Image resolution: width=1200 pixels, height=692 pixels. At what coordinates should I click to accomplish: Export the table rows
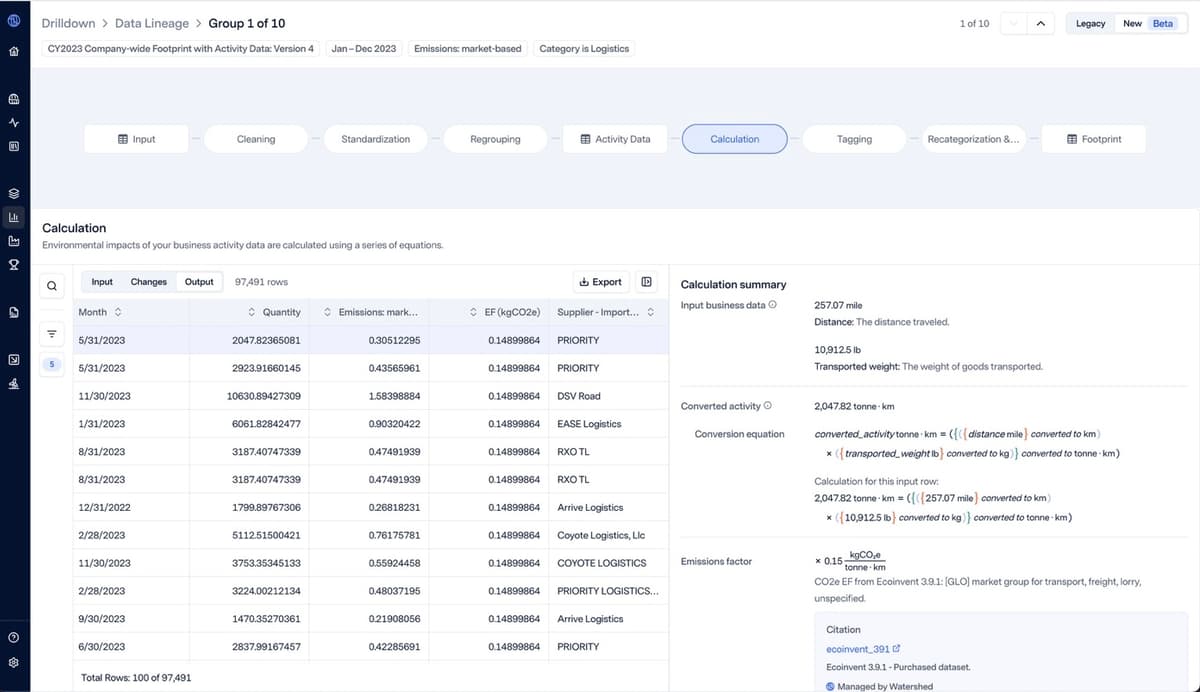(600, 282)
